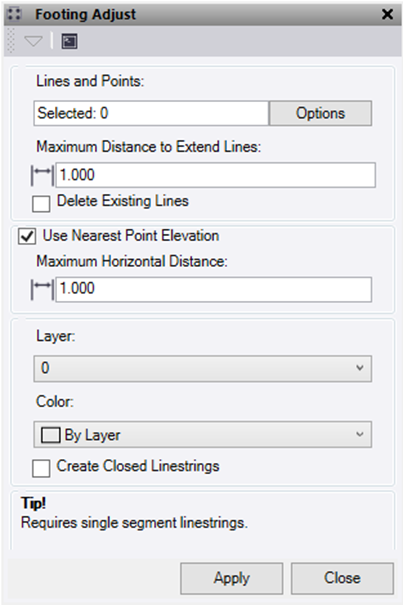Click the Selected: 0 lines and points field
The width and height of the screenshot is (403, 605).
coord(151,113)
